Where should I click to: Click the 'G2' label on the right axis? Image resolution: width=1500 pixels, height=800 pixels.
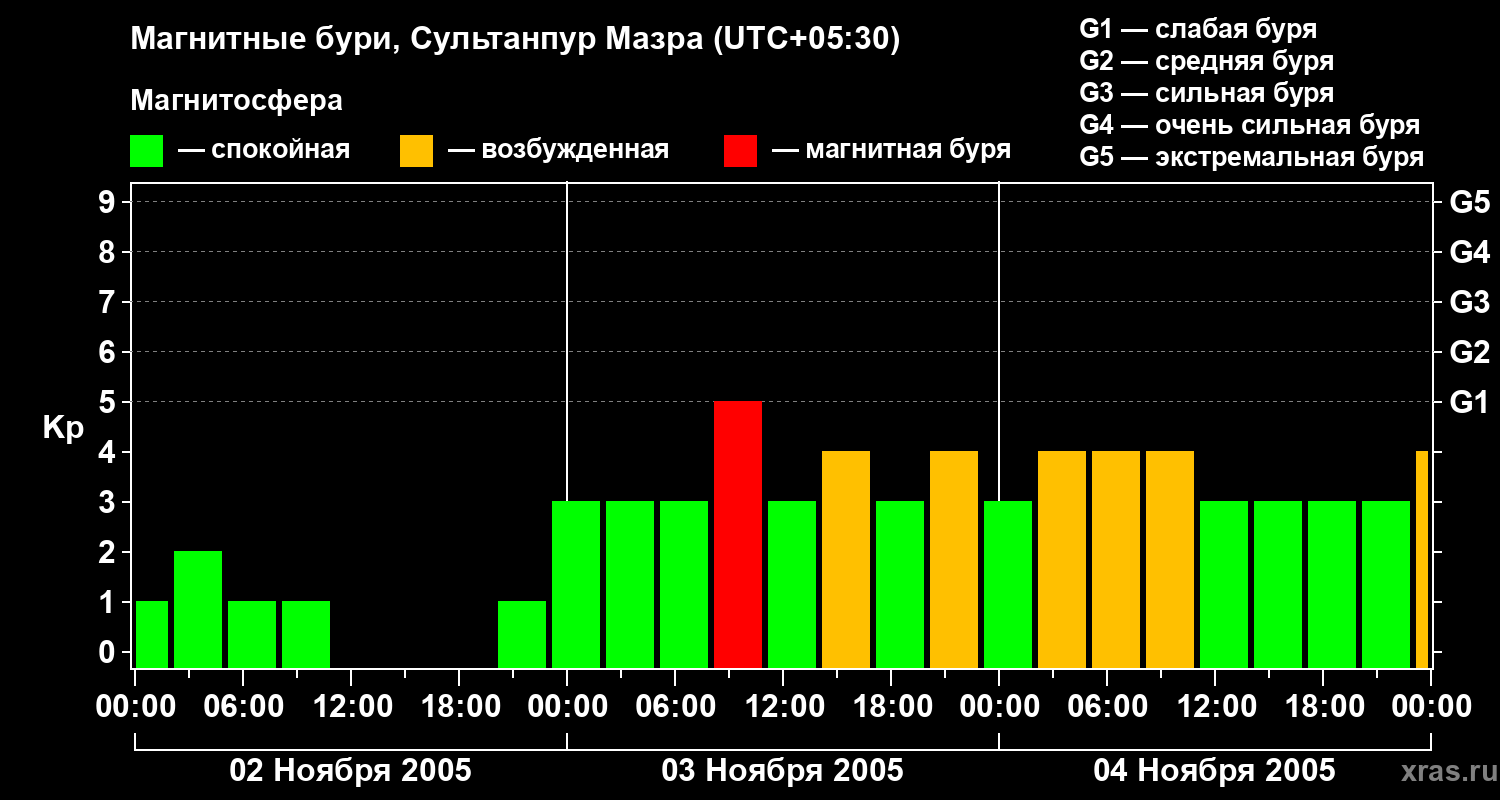click(x=1469, y=352)
